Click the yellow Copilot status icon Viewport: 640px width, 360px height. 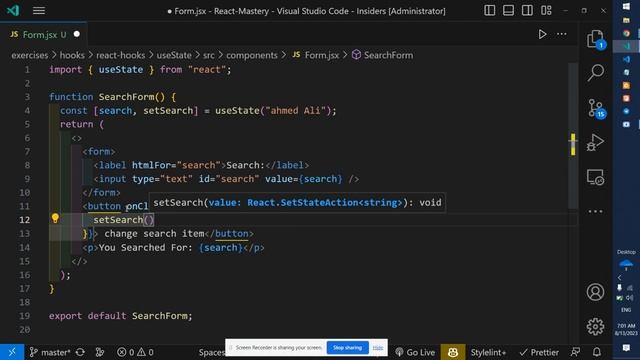tap(453, 352)
